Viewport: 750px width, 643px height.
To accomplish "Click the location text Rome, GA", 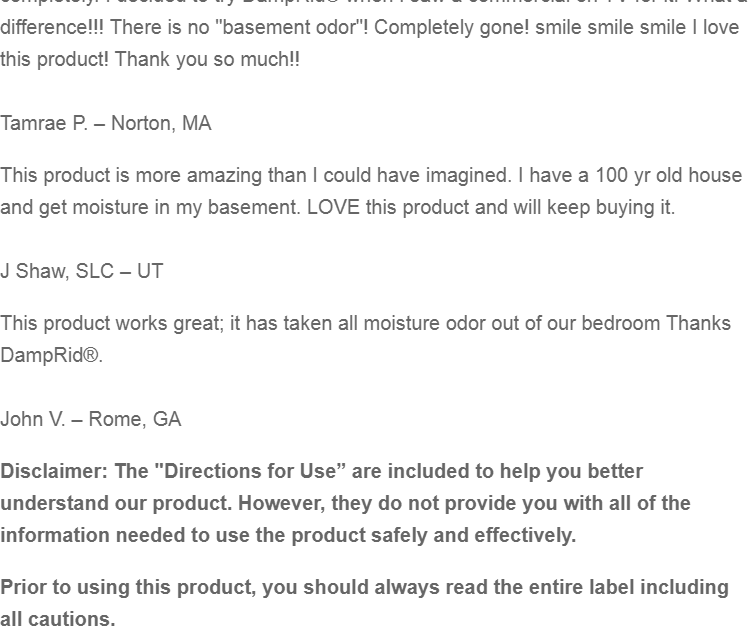I will [135, 419].
